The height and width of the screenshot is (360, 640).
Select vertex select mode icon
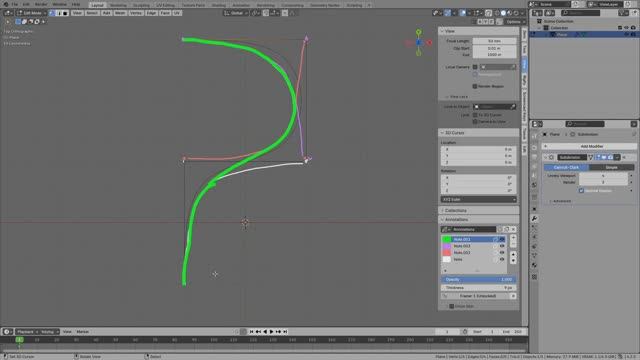52,13
